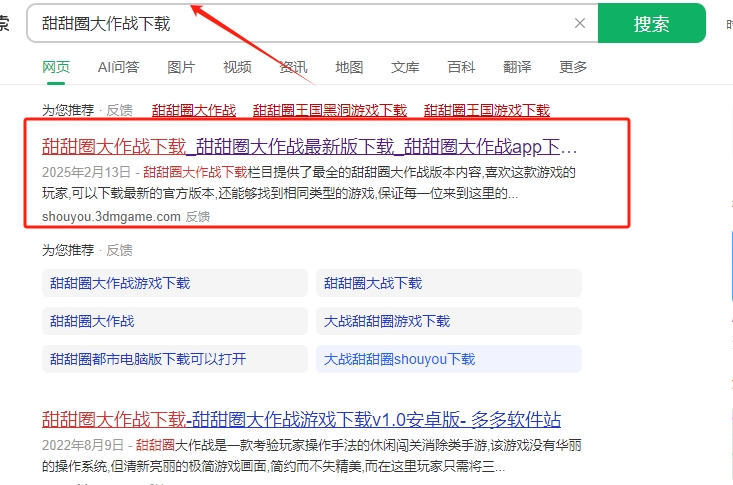The width and height of the screenshot is (733, 485).
Task: Switch to the AI问答 tab
Action: click(x=118, y=67)
